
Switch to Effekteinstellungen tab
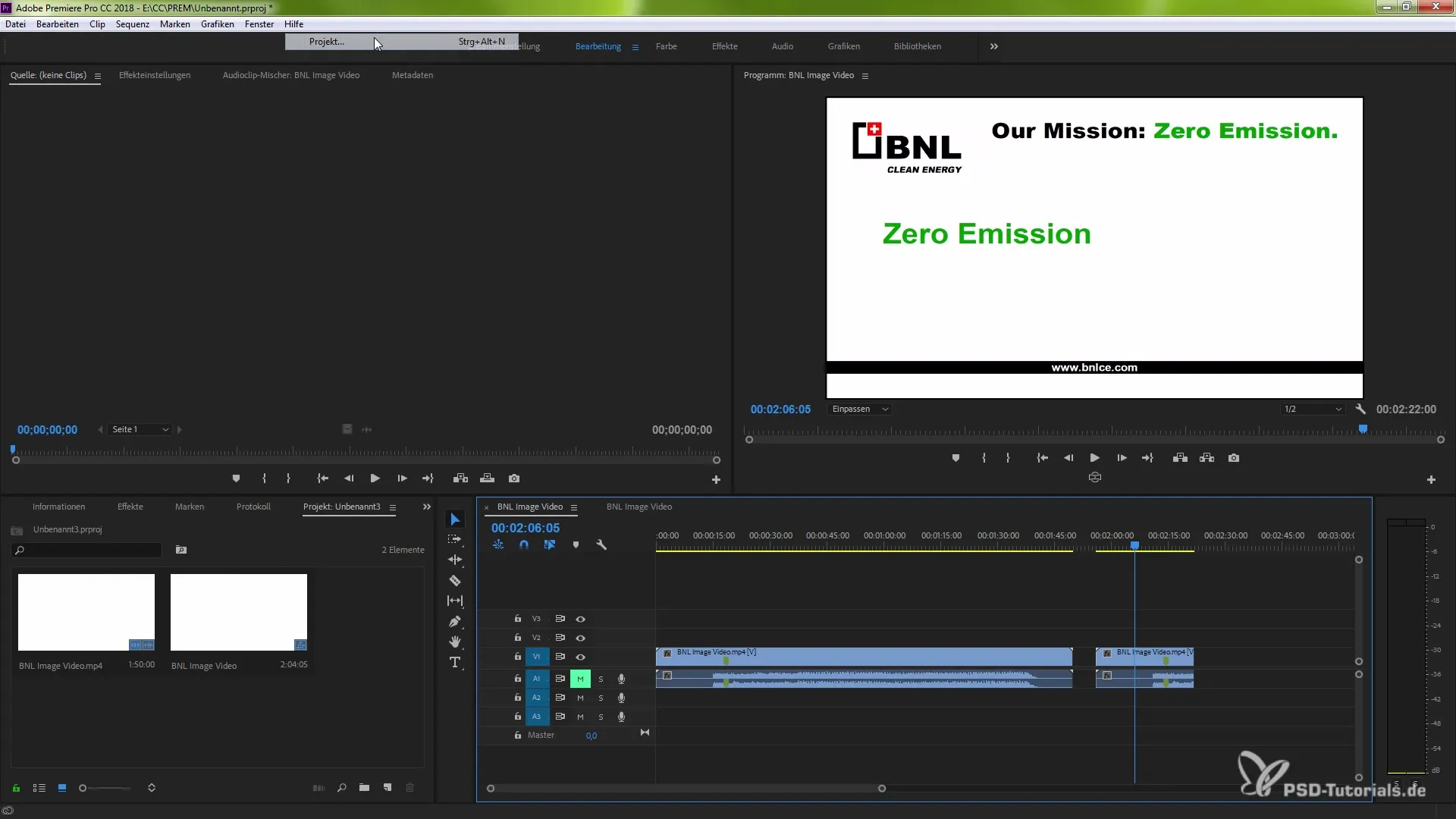point(155,75)
